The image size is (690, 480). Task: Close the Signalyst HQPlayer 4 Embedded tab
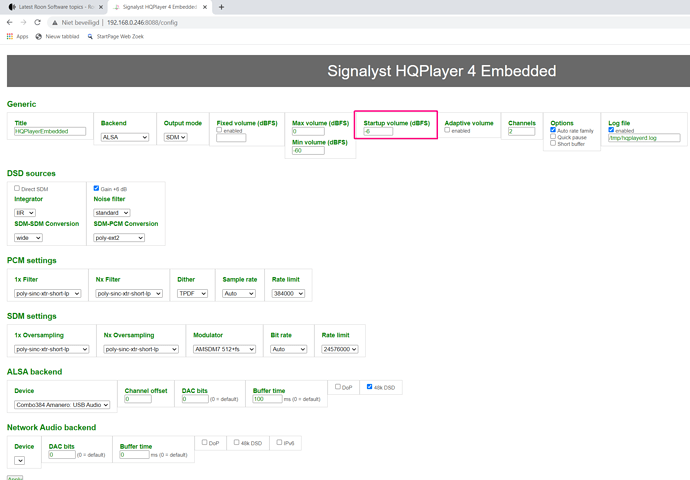205,7
